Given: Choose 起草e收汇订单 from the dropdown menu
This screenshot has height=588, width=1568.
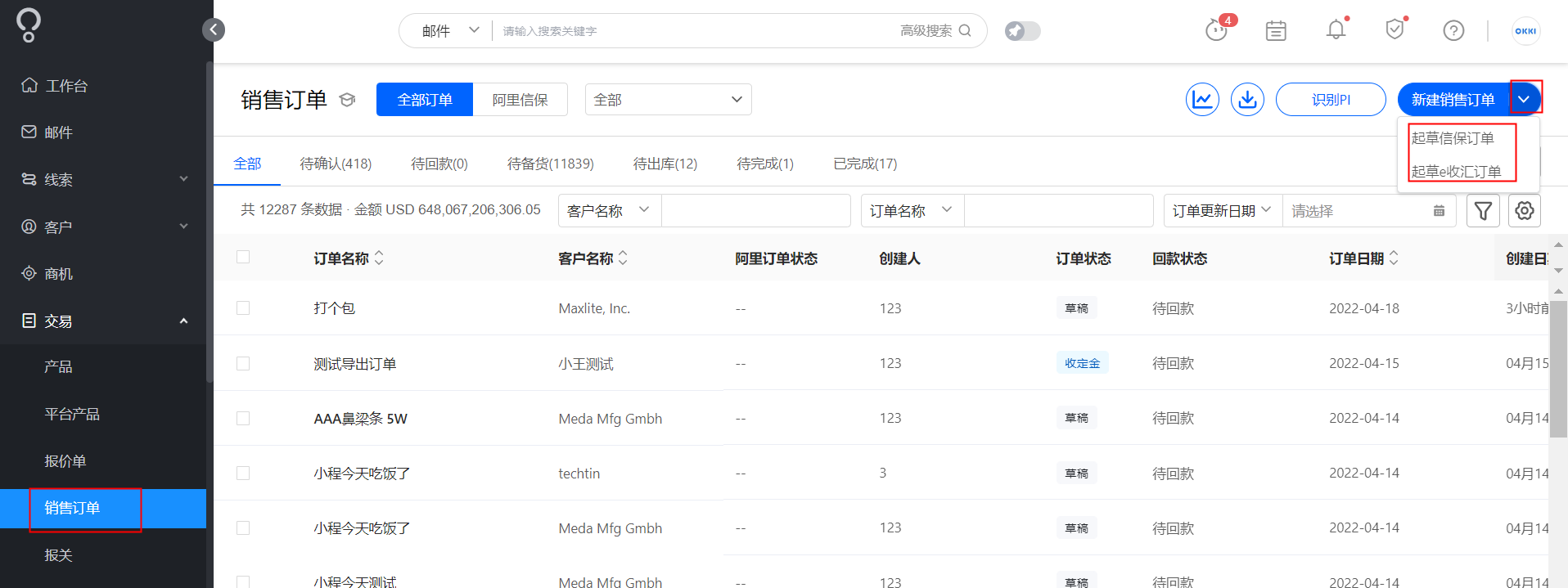Looking at the screenshot, I should pyautogui.click(x=1456, y=171).
